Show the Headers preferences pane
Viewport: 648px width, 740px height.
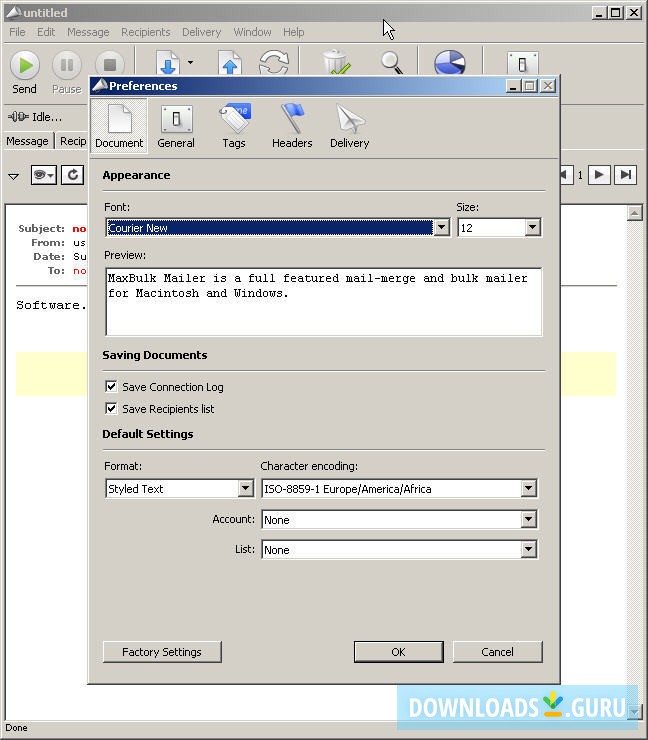point(292,126)
